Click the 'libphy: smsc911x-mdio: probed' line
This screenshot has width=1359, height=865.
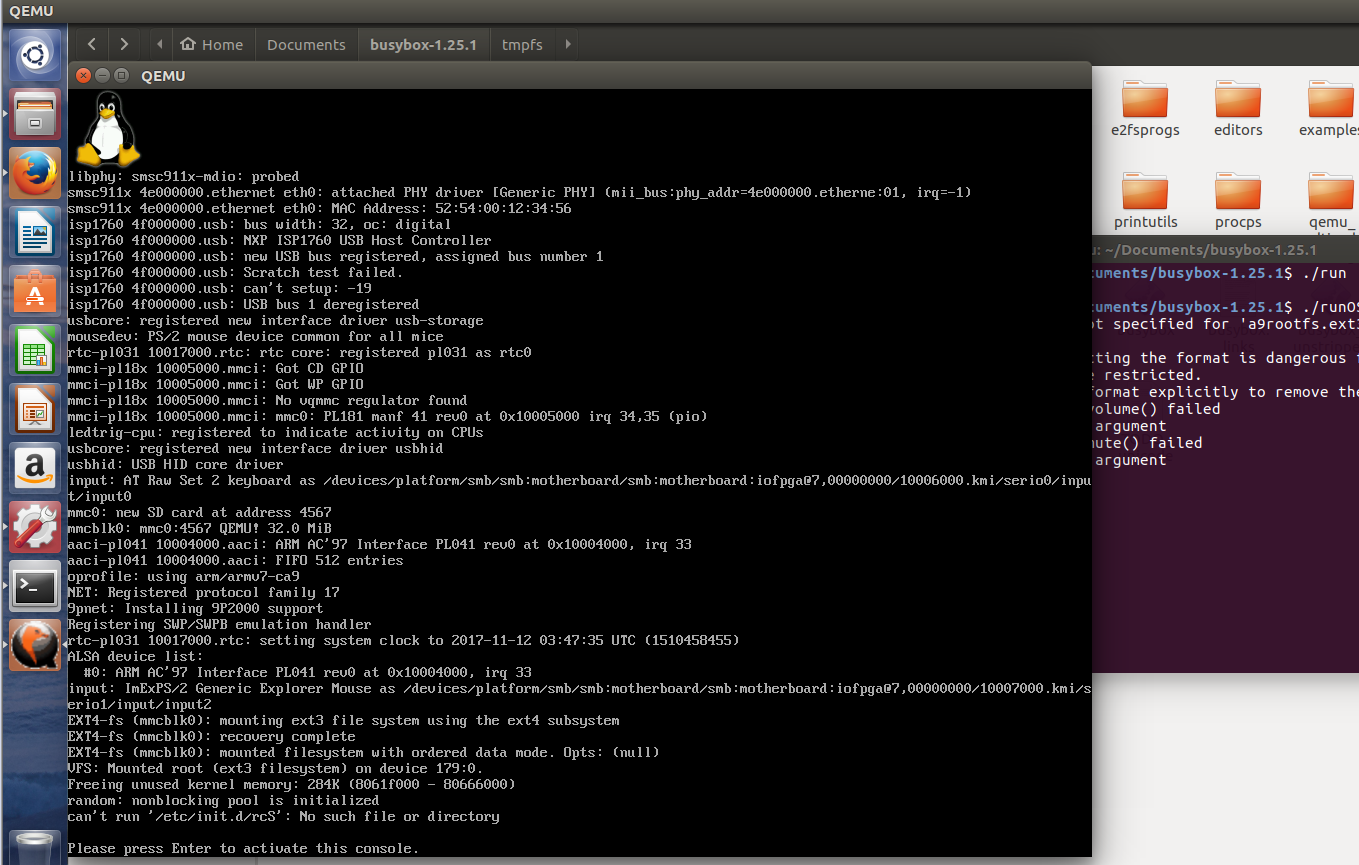click(x=183, y=176)
